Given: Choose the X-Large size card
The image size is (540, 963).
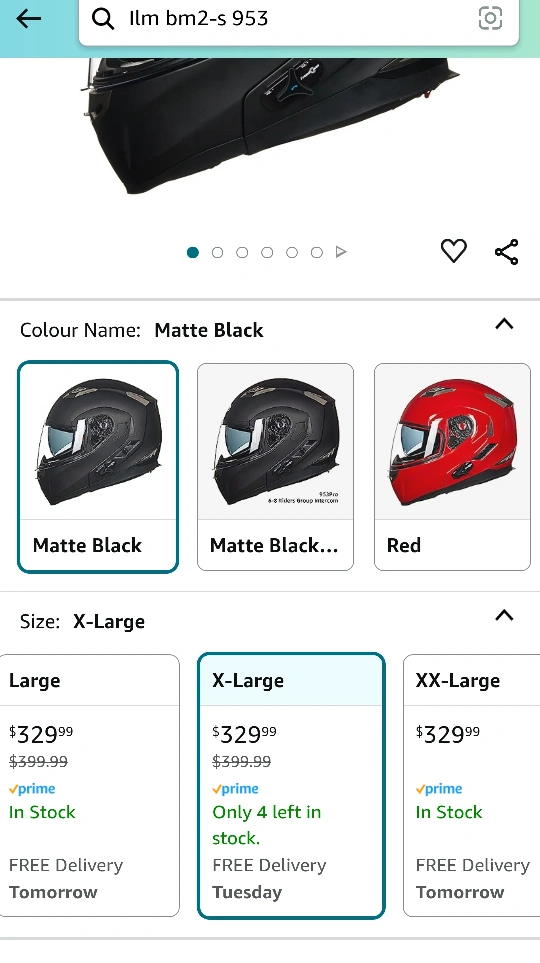Looking at the screenshot, I should point(291,786).
